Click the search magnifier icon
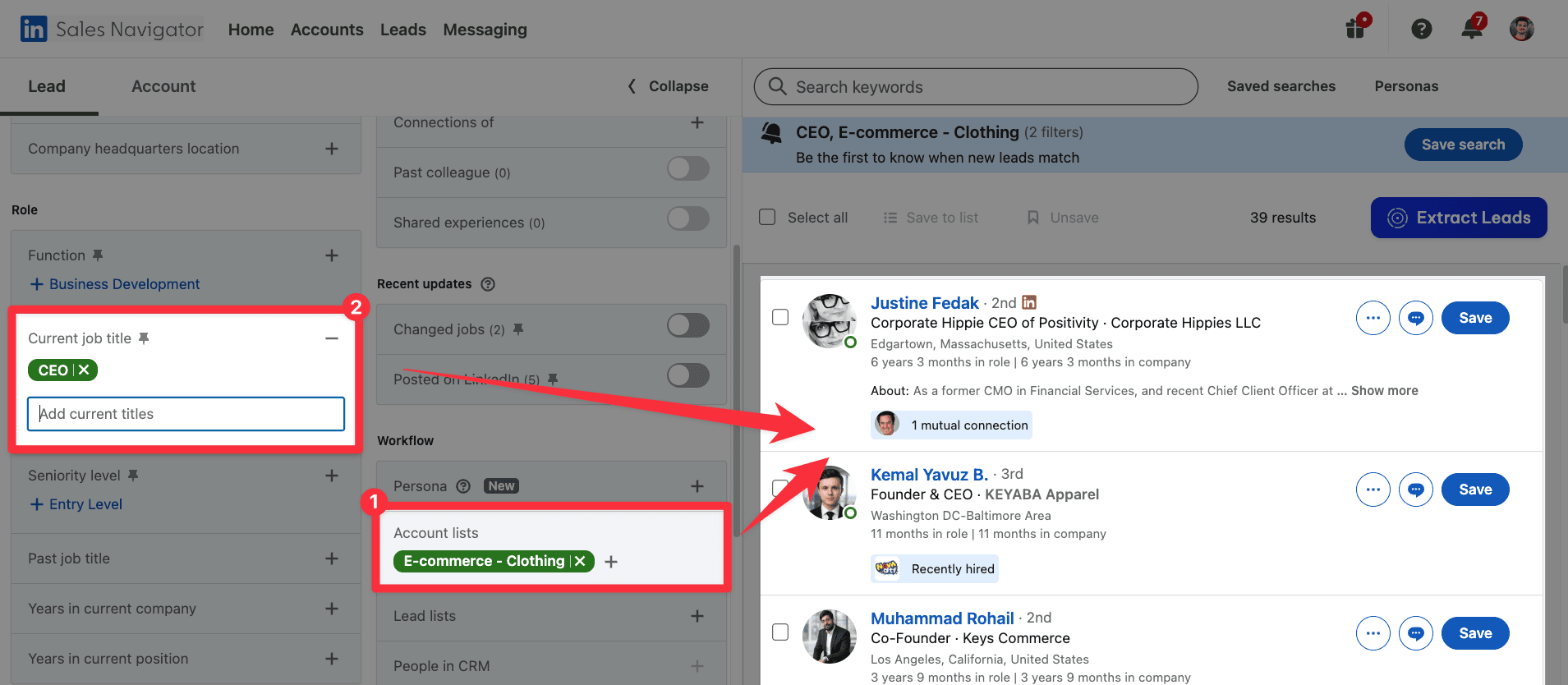Screen dimensions: 1568x685 777,86
